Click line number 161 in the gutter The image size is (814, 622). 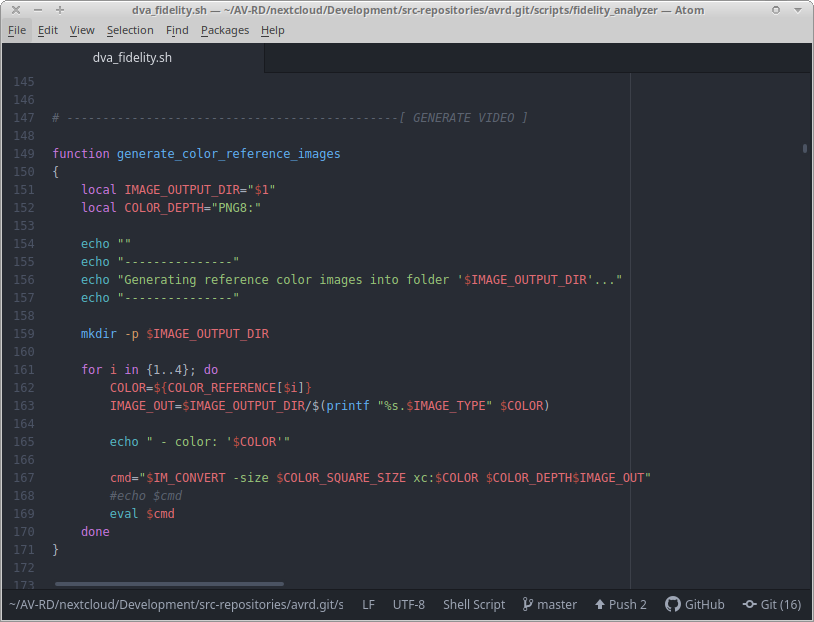pos(23,369)
